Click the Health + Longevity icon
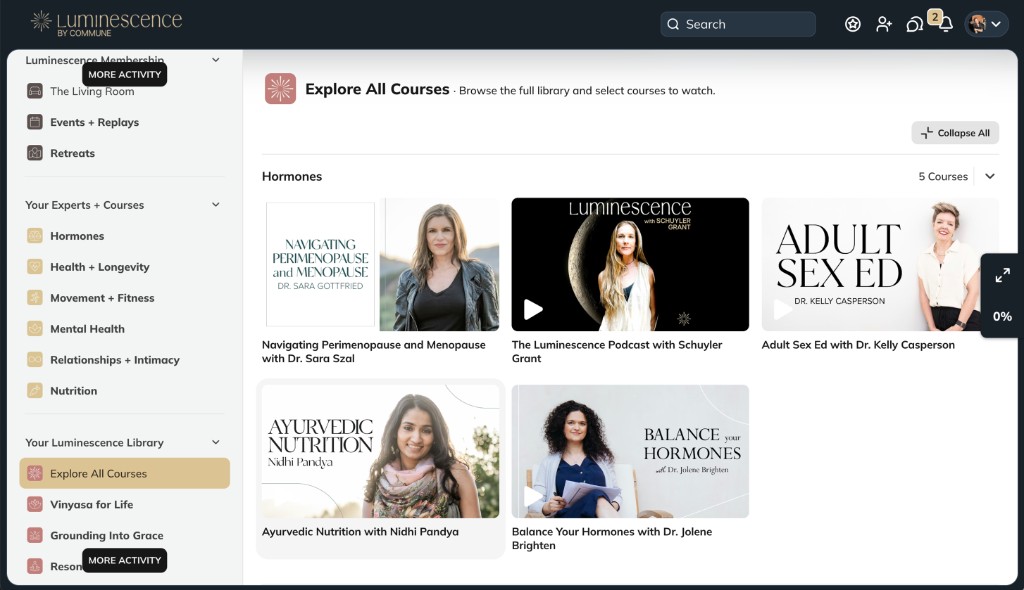Viewport: 1024px width, 590px height. [x=35, y=267]
